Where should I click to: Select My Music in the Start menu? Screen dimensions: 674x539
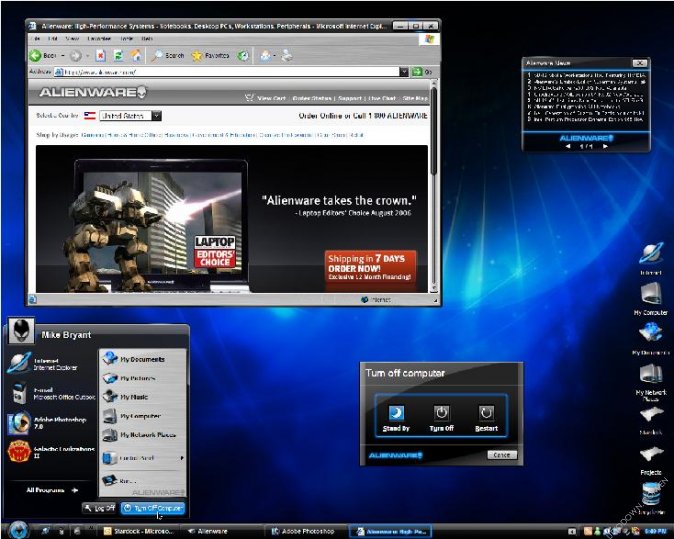(134, 397)
